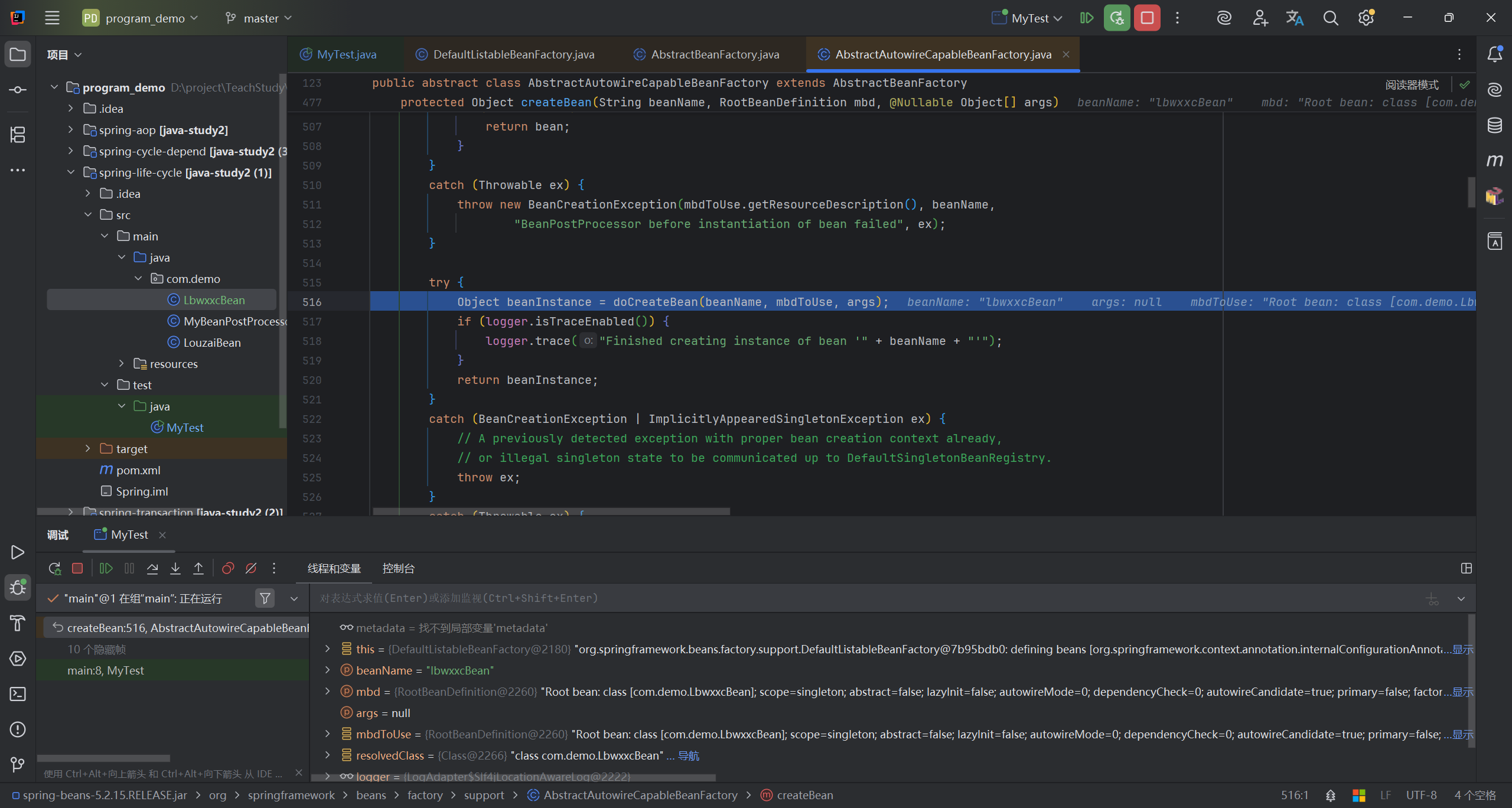Open master git branch widget

pyautogui.click(x=260, y=18)
